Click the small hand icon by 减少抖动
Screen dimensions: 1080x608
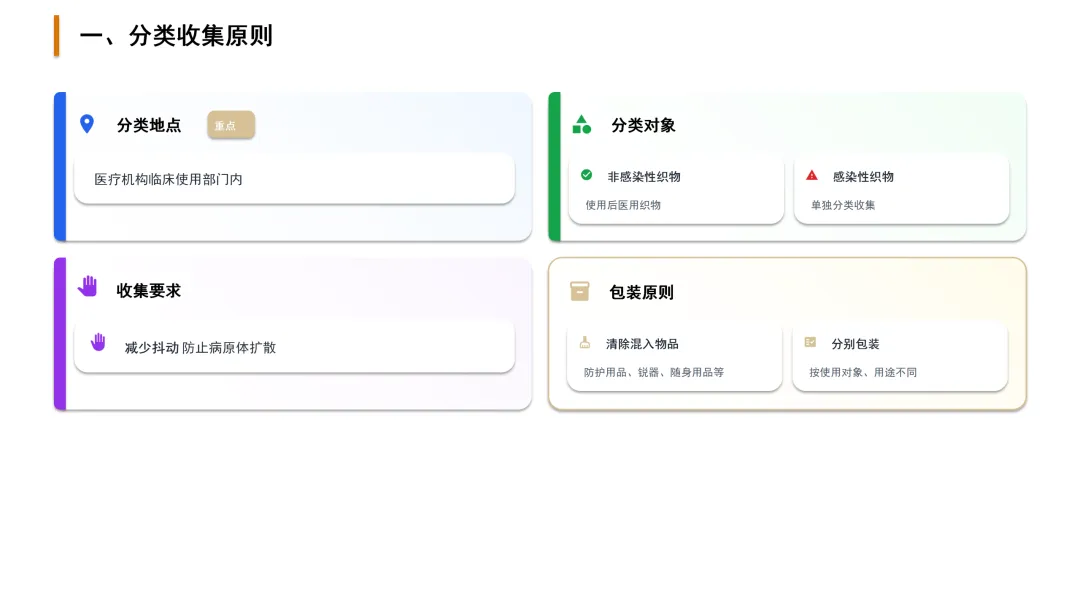point(98,342)
